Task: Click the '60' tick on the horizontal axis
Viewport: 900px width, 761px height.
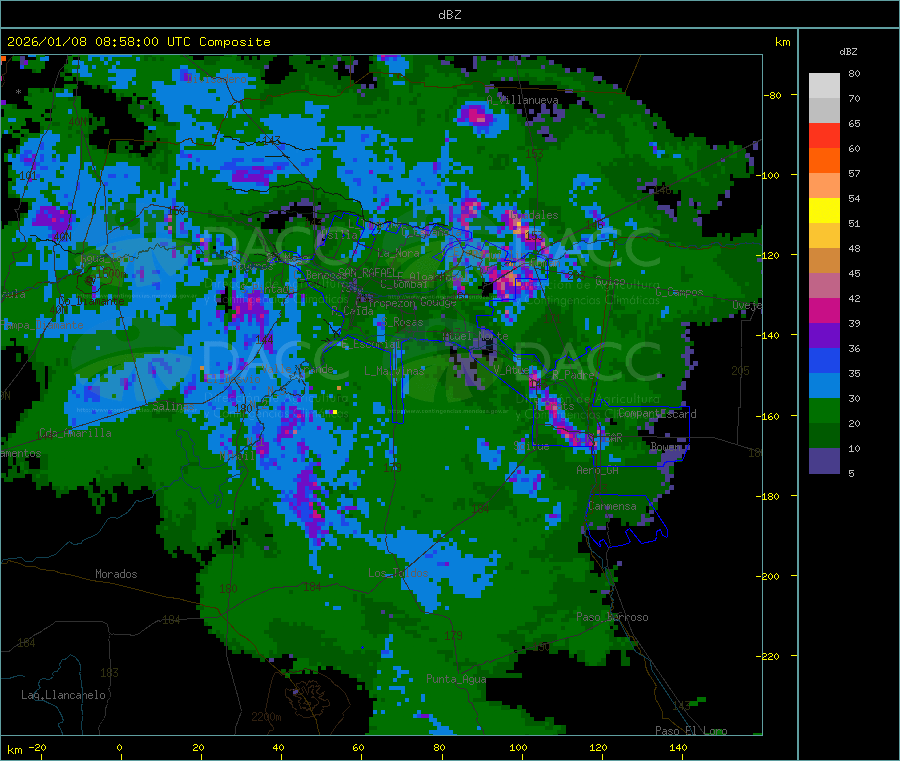Action: [x=358, y=748]
